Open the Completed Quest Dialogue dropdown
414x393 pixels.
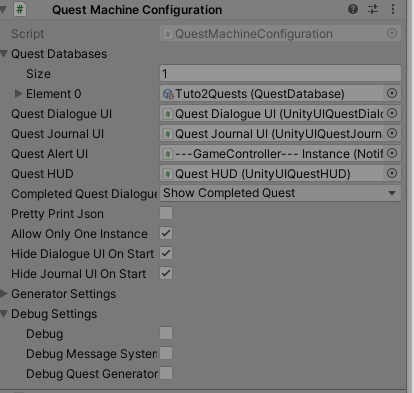280,193
